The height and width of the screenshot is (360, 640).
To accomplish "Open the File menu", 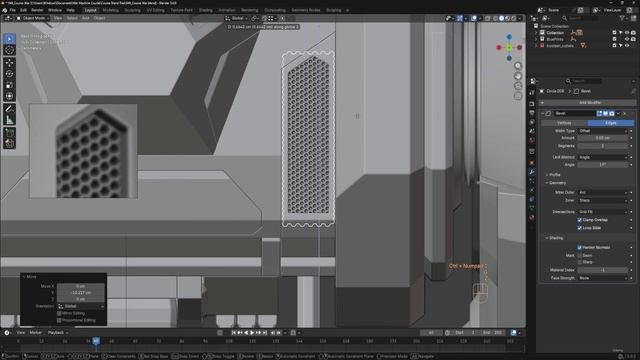I will [x=13, y=10].
